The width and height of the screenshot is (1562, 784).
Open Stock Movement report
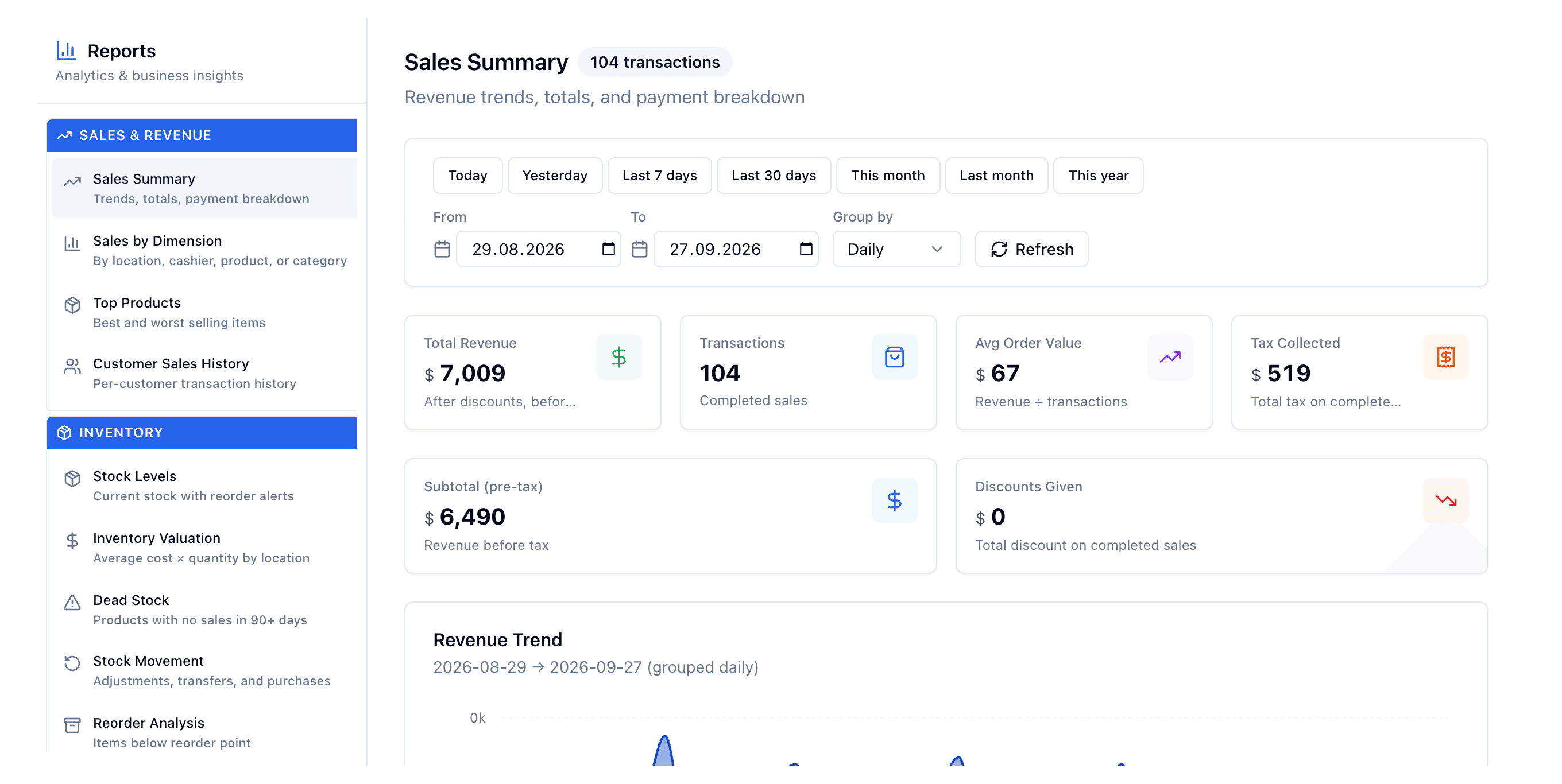click(204, 671)
